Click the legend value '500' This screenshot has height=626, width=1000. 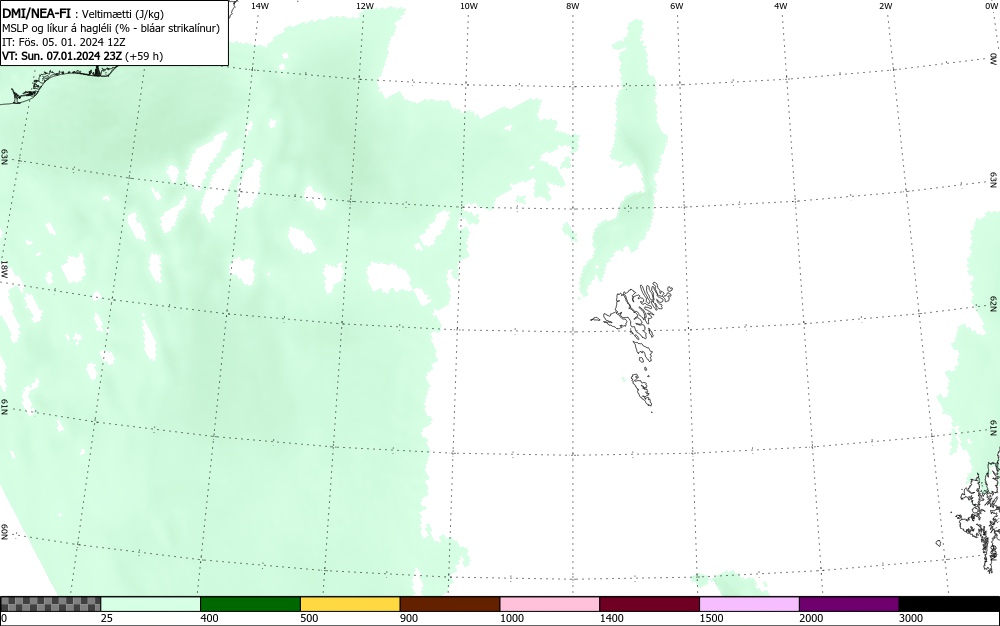[x=309, y=618]
